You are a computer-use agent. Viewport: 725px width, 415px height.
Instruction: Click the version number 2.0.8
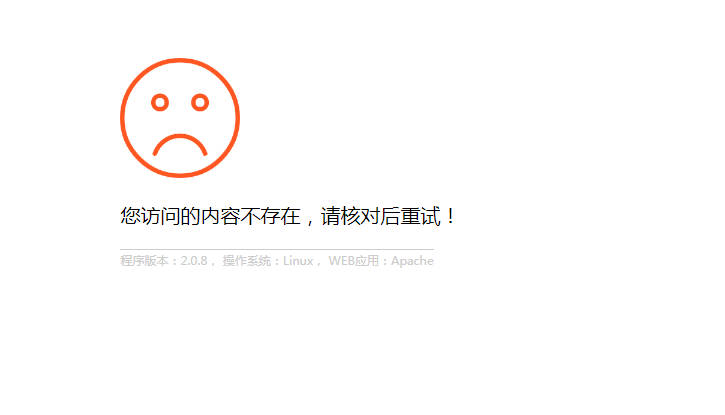coord(194,261)
